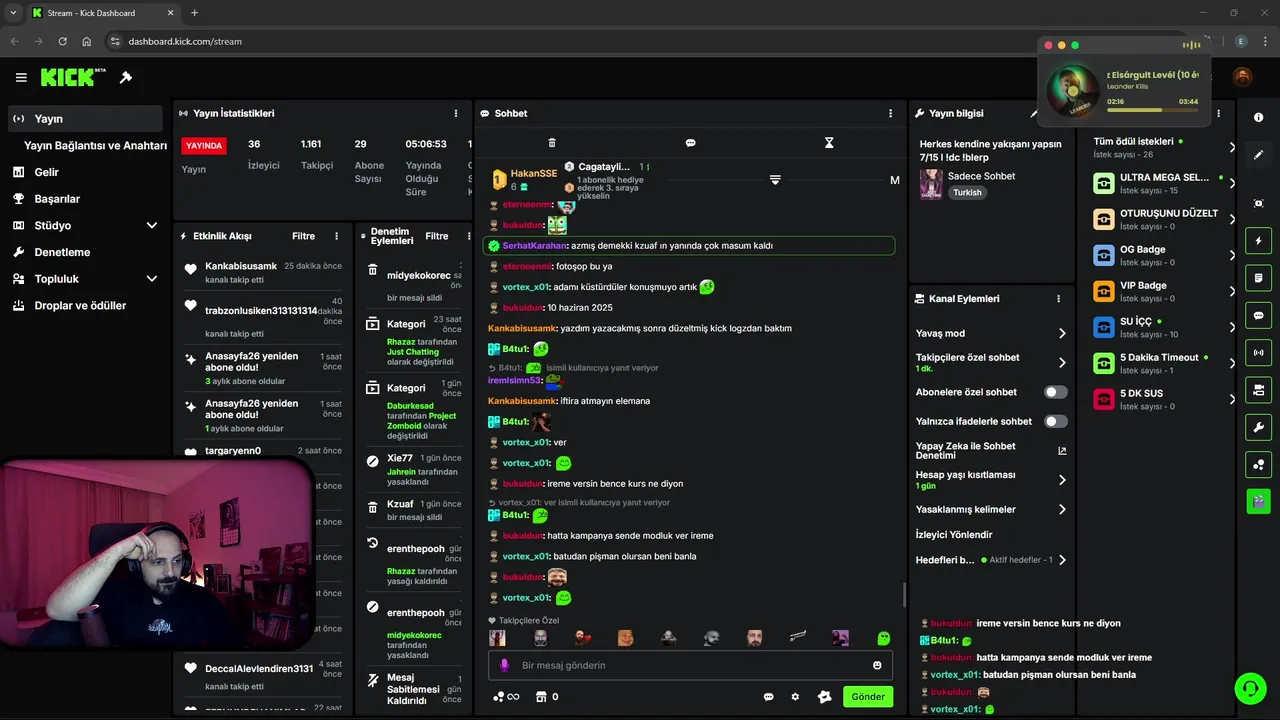Click the chat icon in the right sidebar

[x=1258, y=315]
